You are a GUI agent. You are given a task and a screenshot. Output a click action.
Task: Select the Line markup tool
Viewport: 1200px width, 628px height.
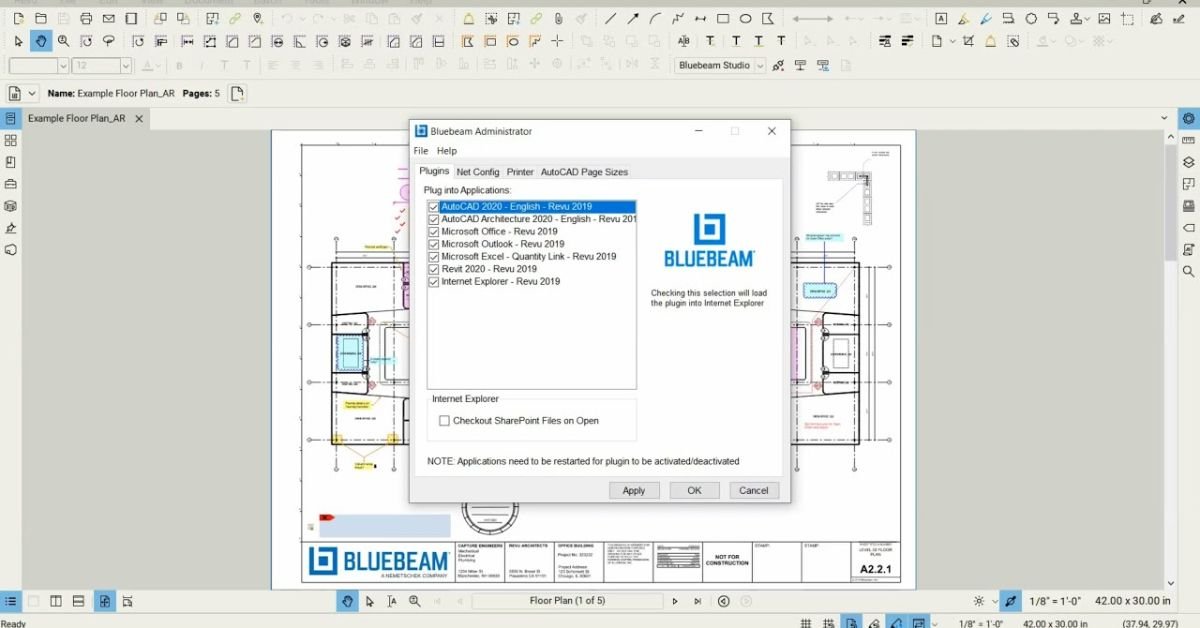610,18
